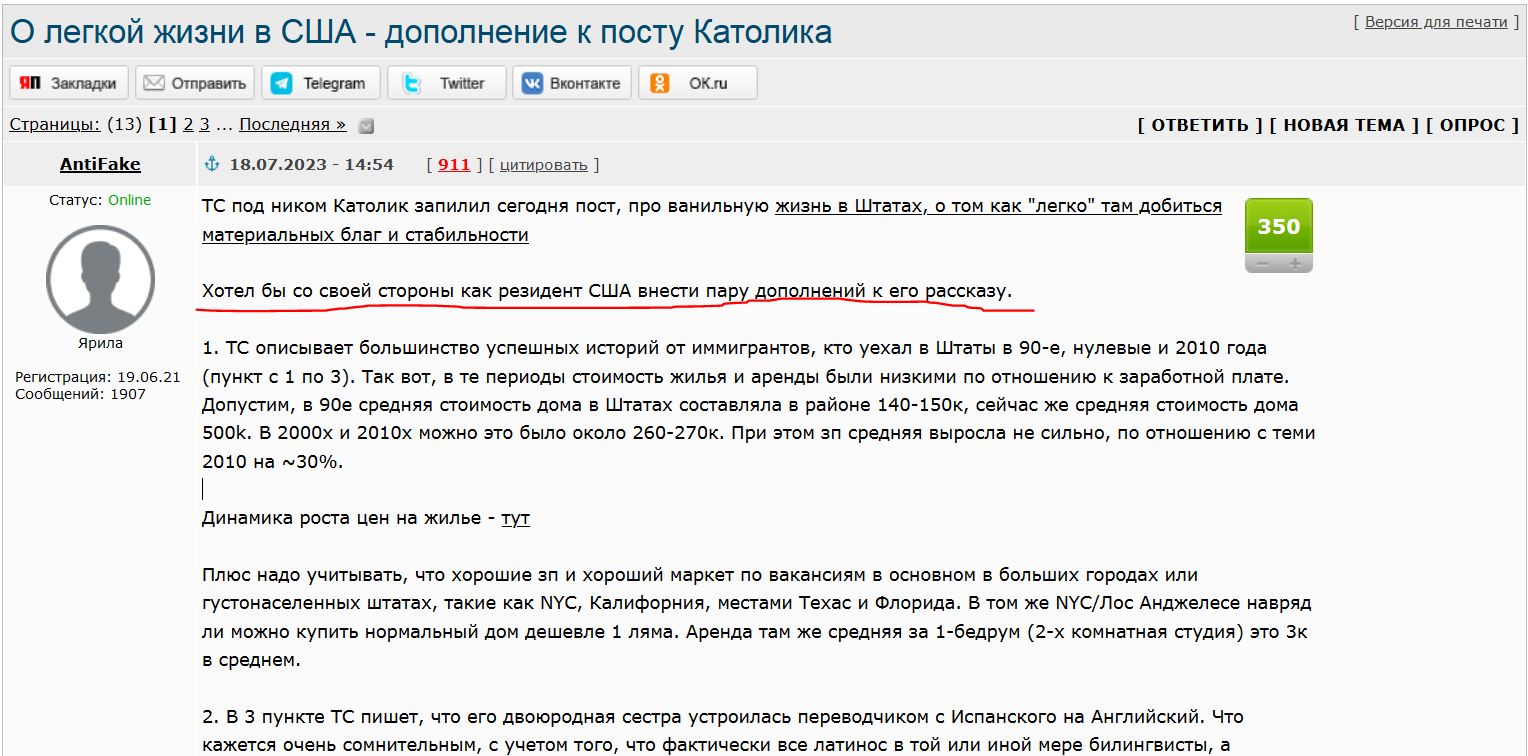Send thread by email with Отправить
Image resolution: width=1528 pixels, height=756 pixels.
click(195, 83)
